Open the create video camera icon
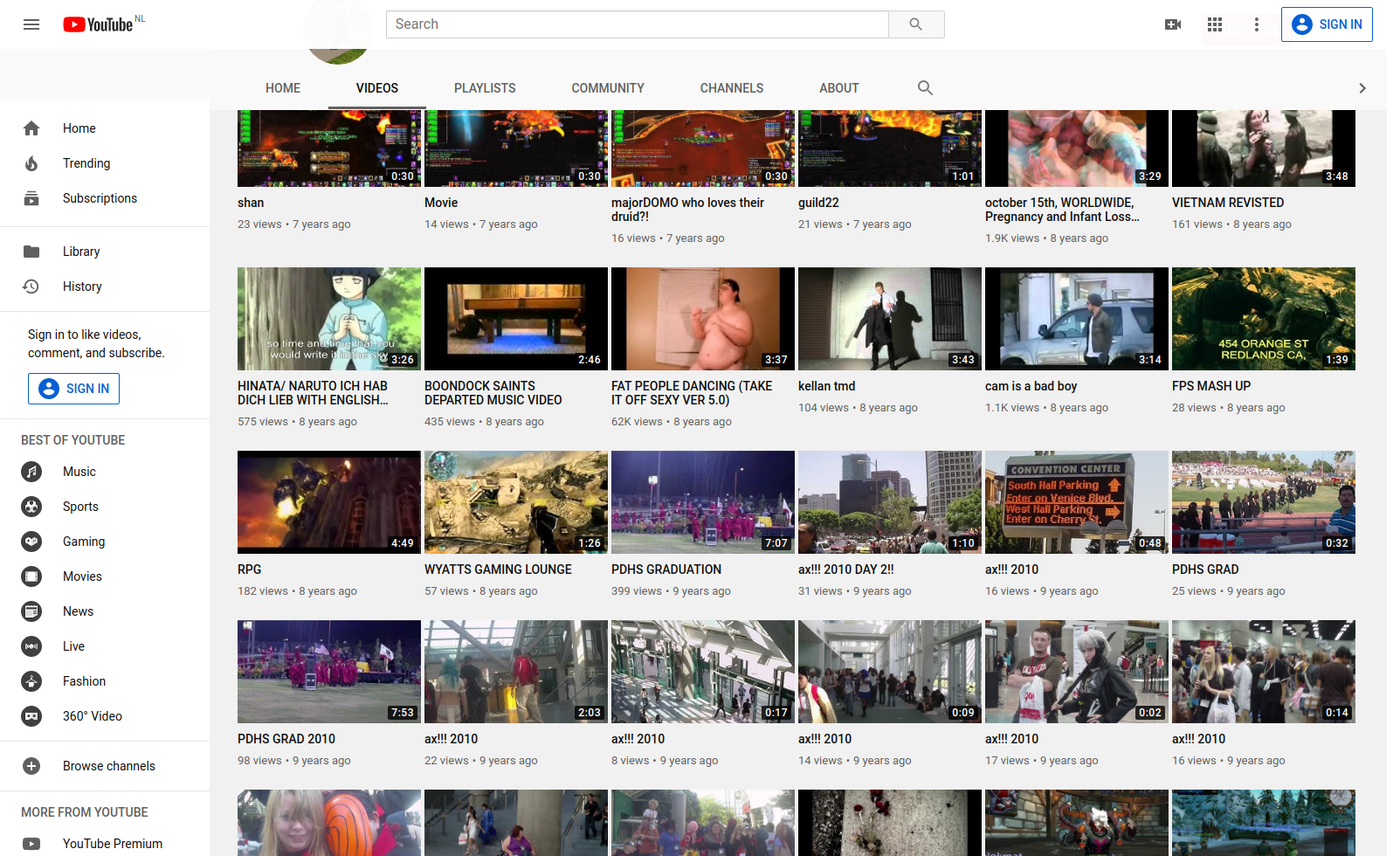 1173,24
